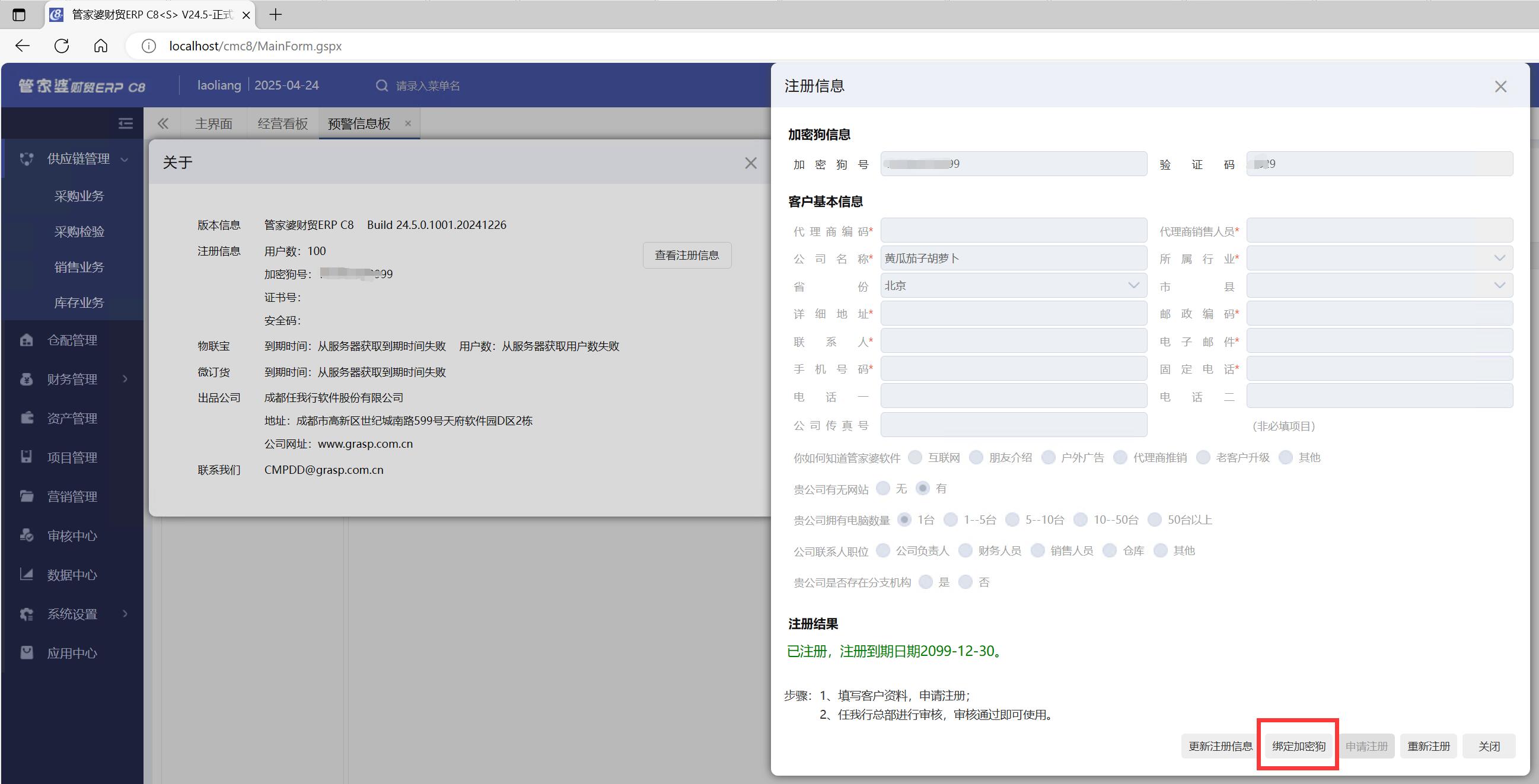The width and height of the screenshot is (1539, 784).
Task: Click 项目管理 icon
Action: click(x=26, y=457)
